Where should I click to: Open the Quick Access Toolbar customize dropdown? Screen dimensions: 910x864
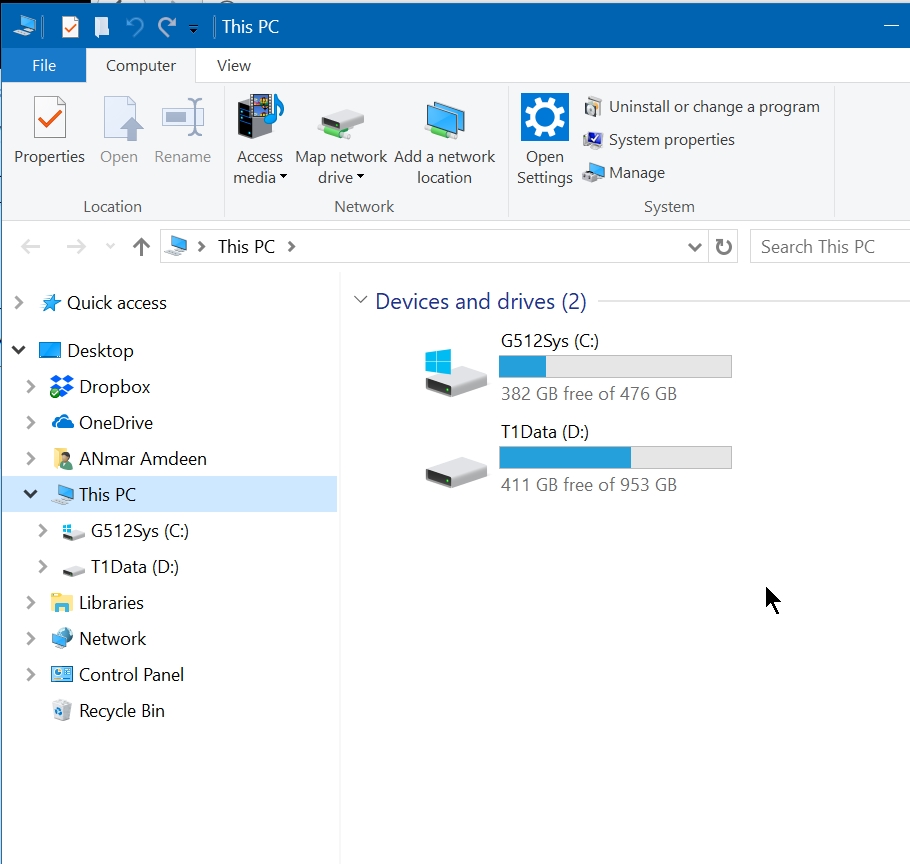pyautogui.click(x=193, y=29)
